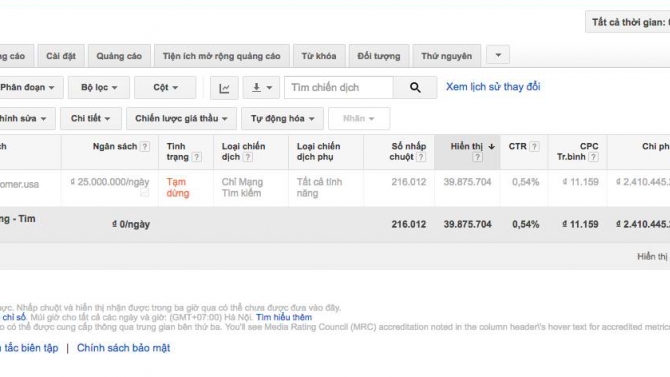Viewport: 670px width, 377px height.
Task: Focus the Tìm chiến dịch search field
Action: 339,88
